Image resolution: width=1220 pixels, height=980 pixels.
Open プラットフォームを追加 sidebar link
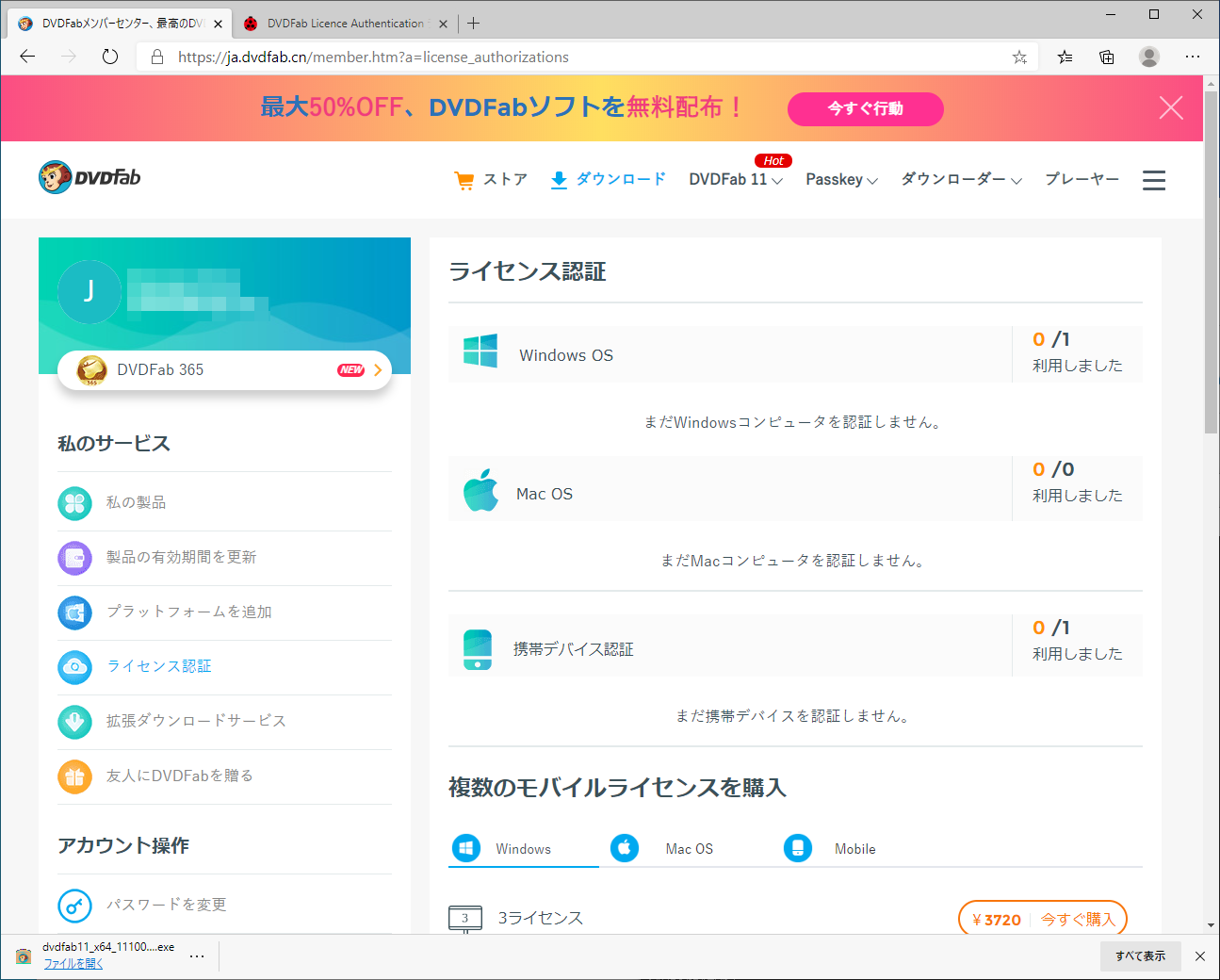point(189,612)
